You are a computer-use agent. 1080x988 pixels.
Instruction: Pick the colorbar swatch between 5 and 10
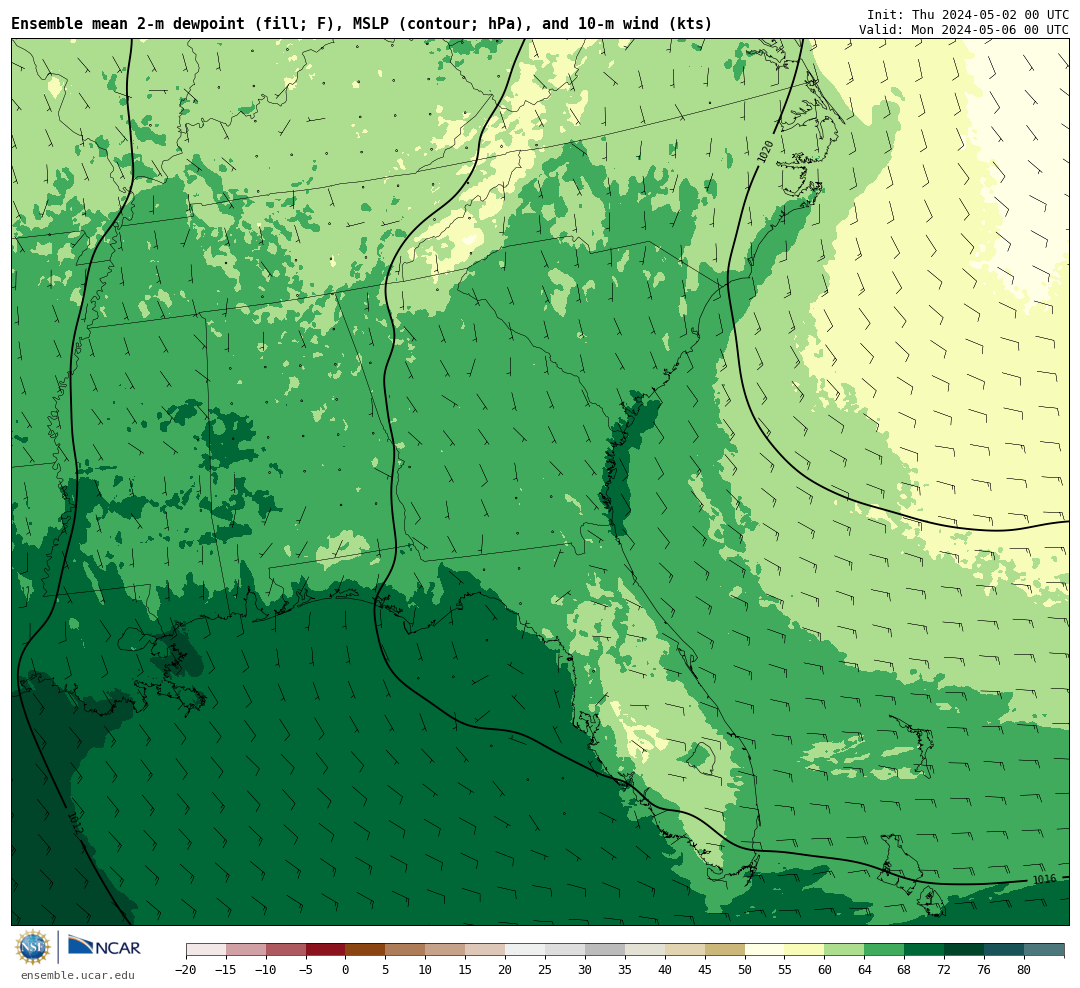pyautogui.click(x=406, y=950)
